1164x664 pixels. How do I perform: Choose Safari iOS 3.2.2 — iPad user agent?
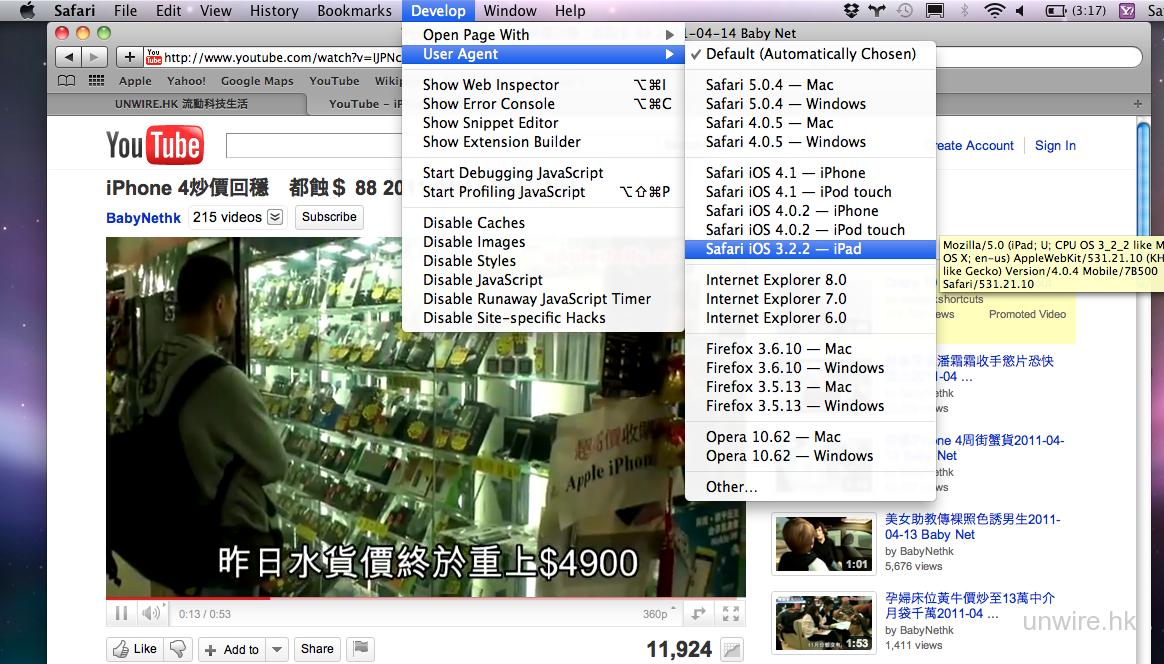coord(783,249)
